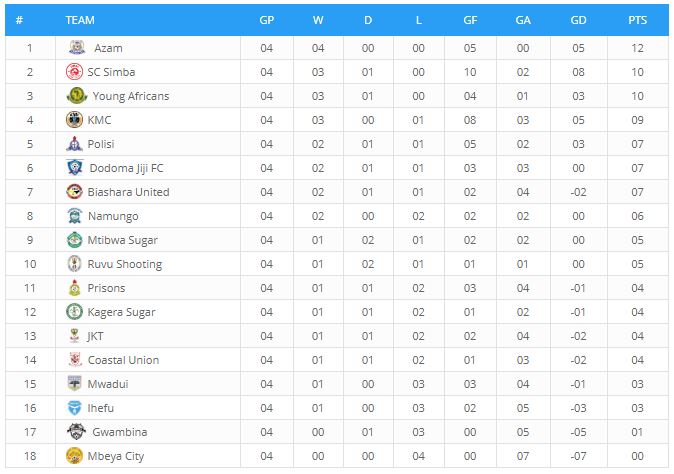
Task: Click the Ihefu blue shield logo
Action: tap(74, 408)
